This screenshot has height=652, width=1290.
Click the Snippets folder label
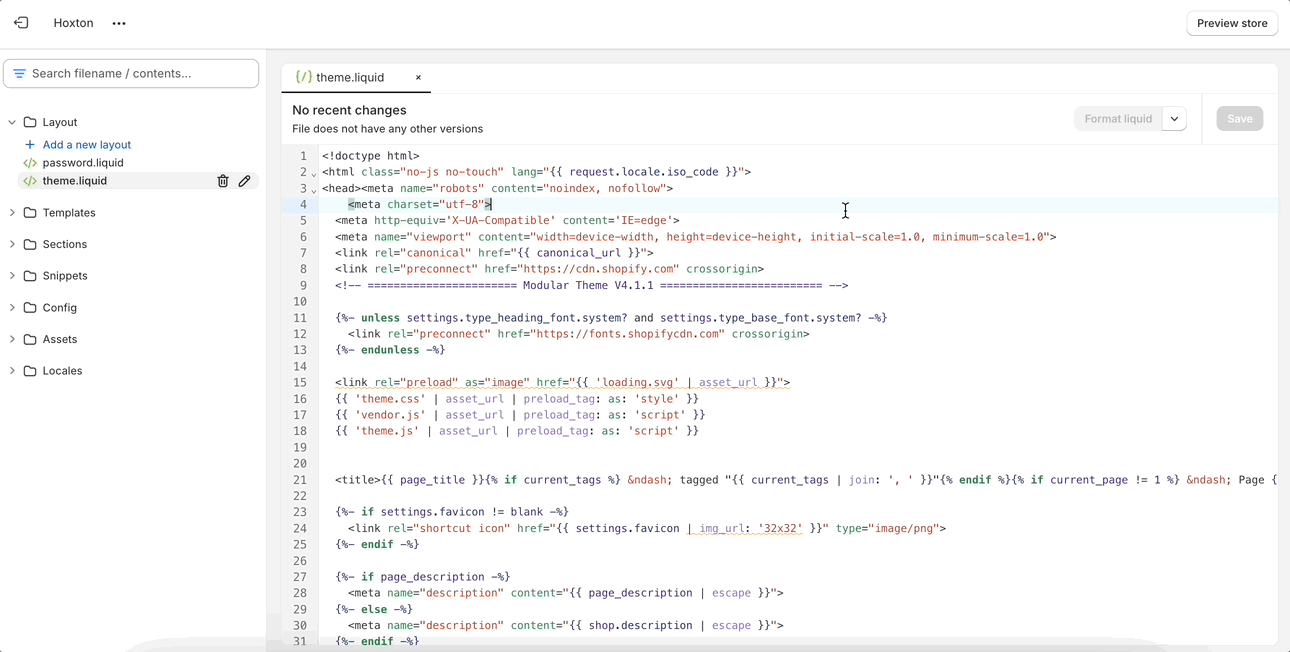(65, 276)
